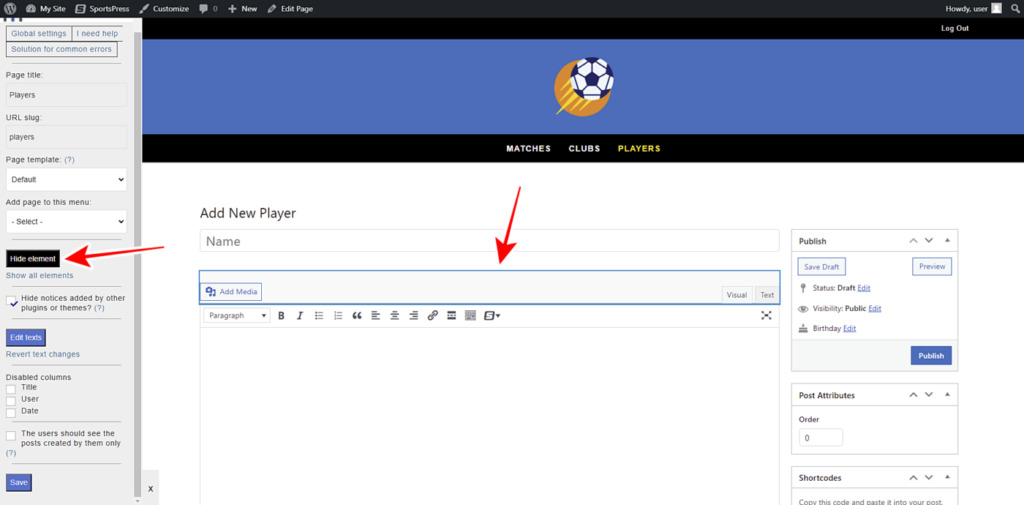
Task: Toggle bold formatting
Action: coord(281,316)
